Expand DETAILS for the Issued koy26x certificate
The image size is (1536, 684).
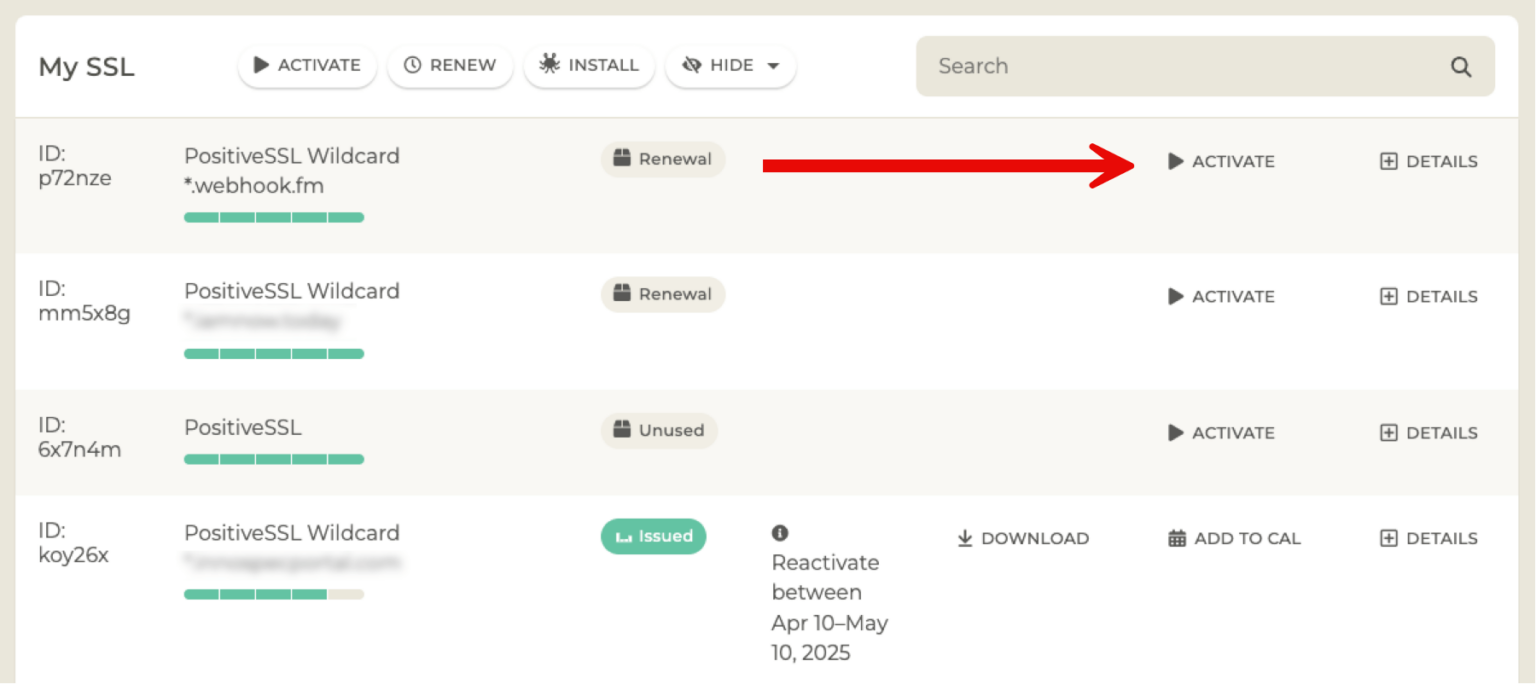click(1427, 538)
